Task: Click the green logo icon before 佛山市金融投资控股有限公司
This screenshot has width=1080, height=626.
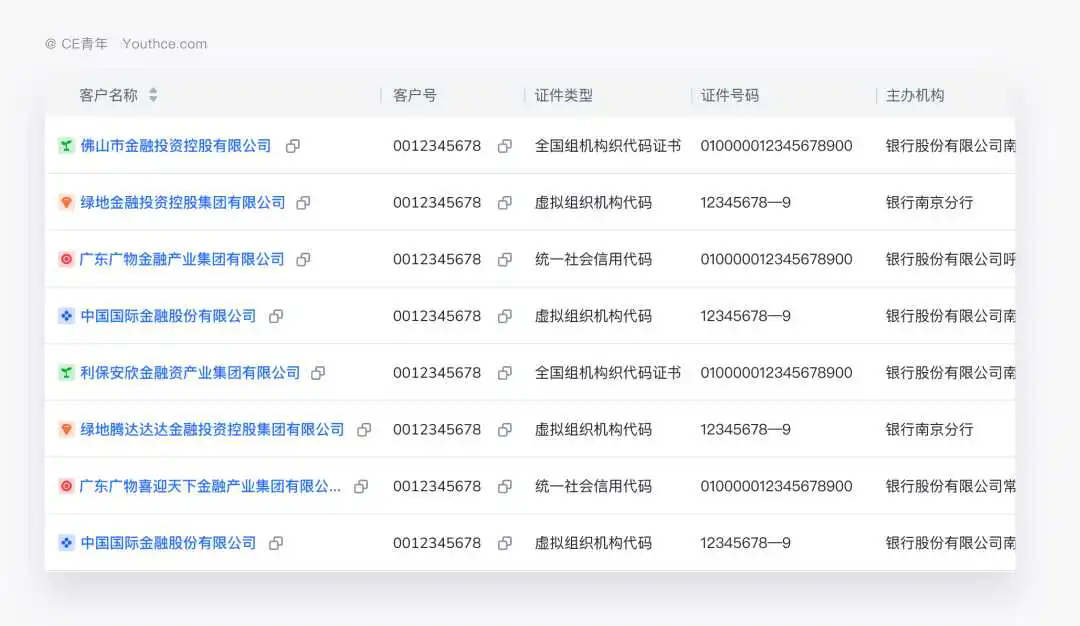Action: 66,146
